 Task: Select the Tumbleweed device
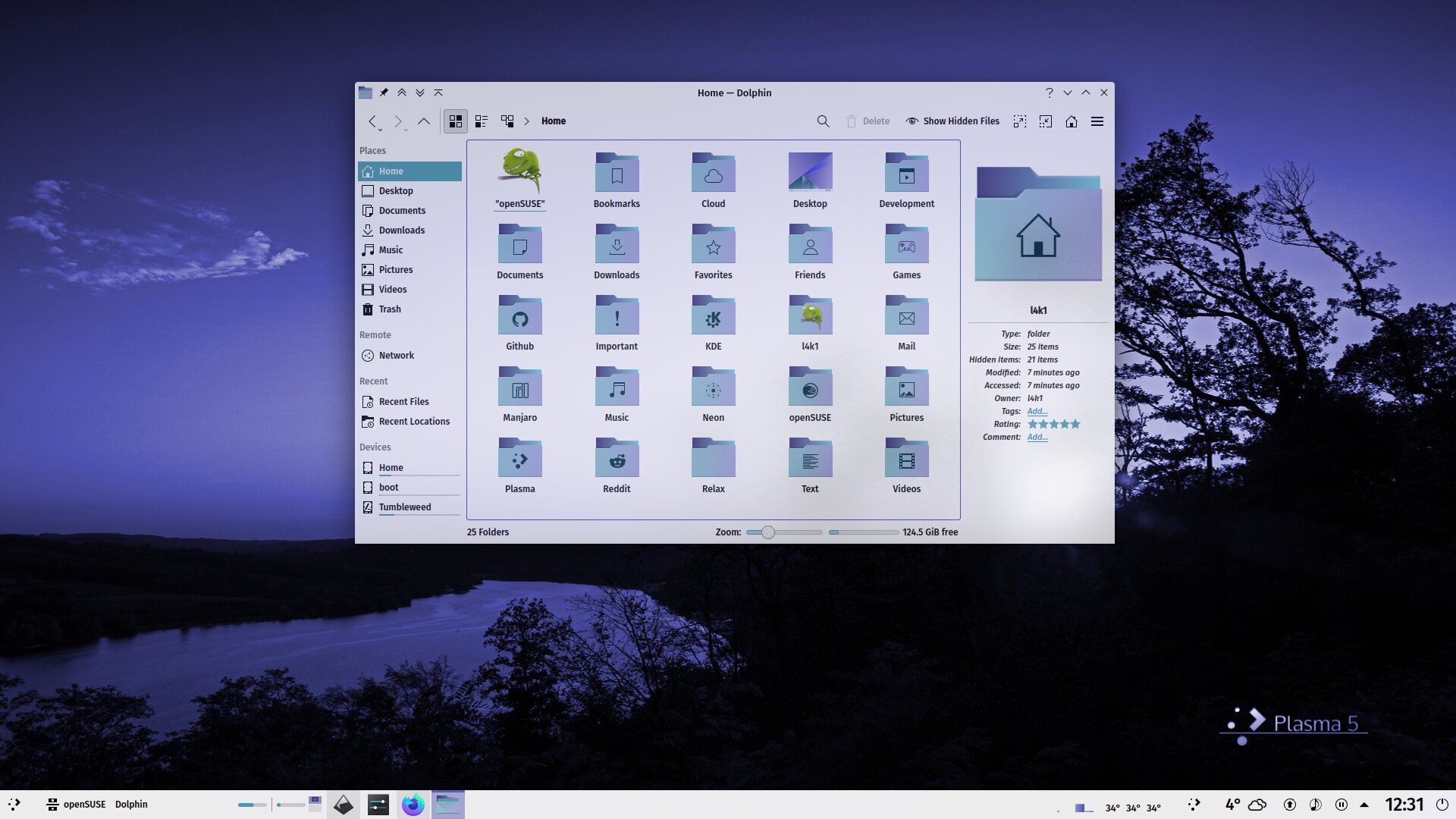tap(409, 507)
